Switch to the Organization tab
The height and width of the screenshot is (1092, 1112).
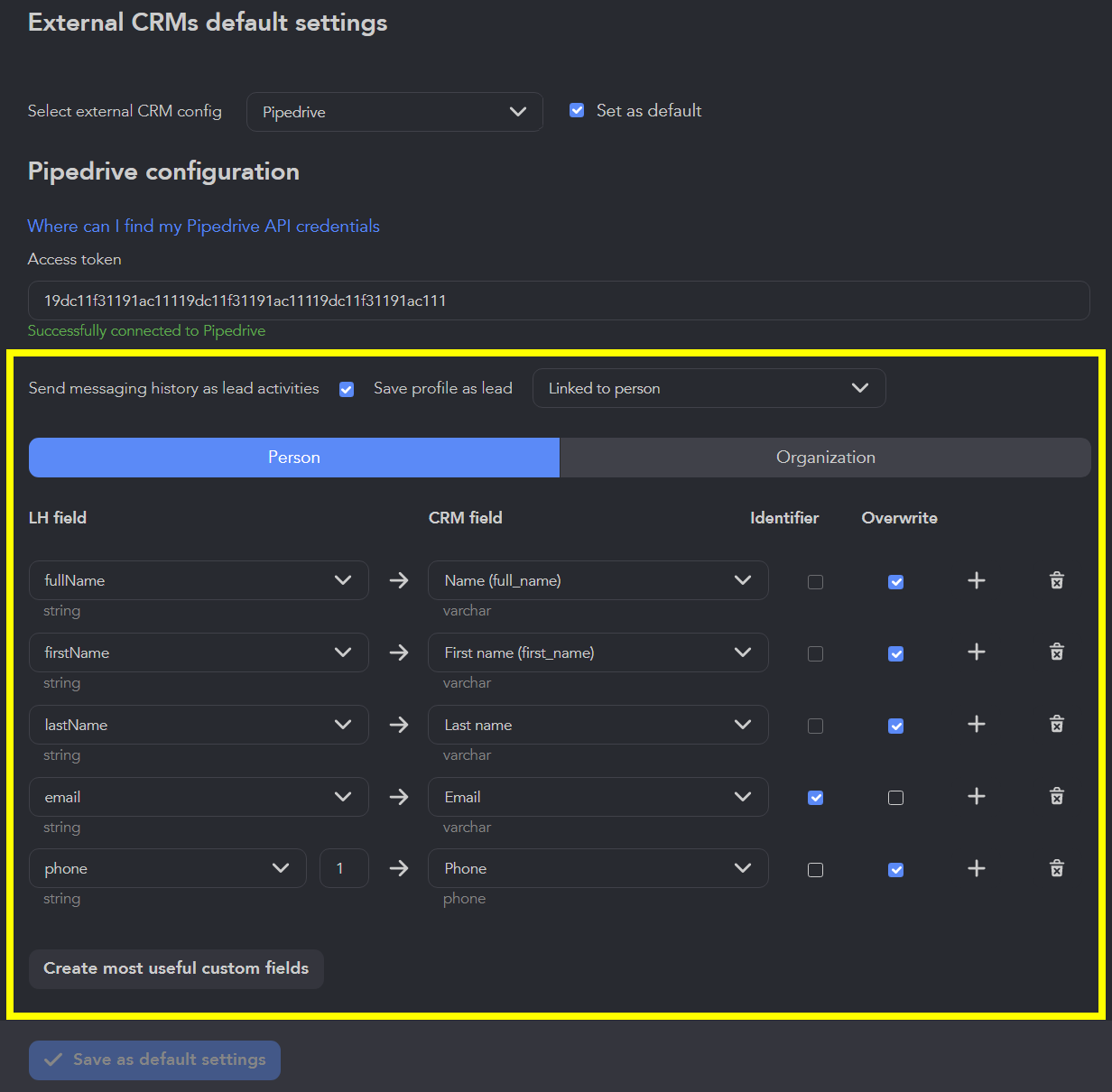click(825, 458)
